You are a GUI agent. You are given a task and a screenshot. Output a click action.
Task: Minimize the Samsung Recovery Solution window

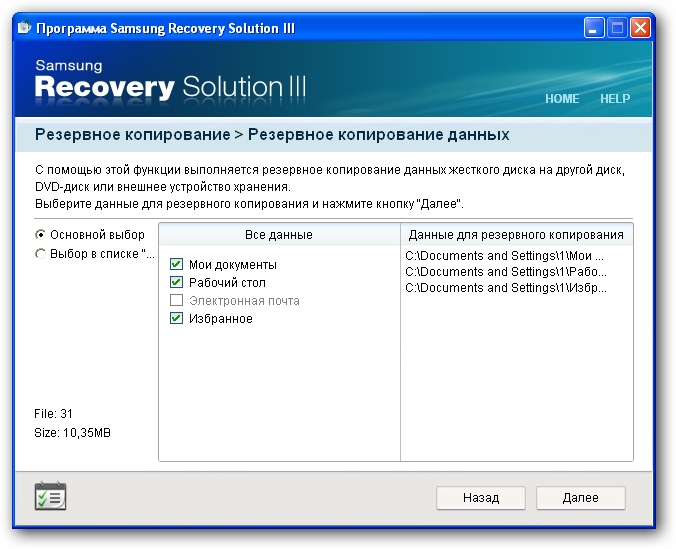[x=594, y=28]
